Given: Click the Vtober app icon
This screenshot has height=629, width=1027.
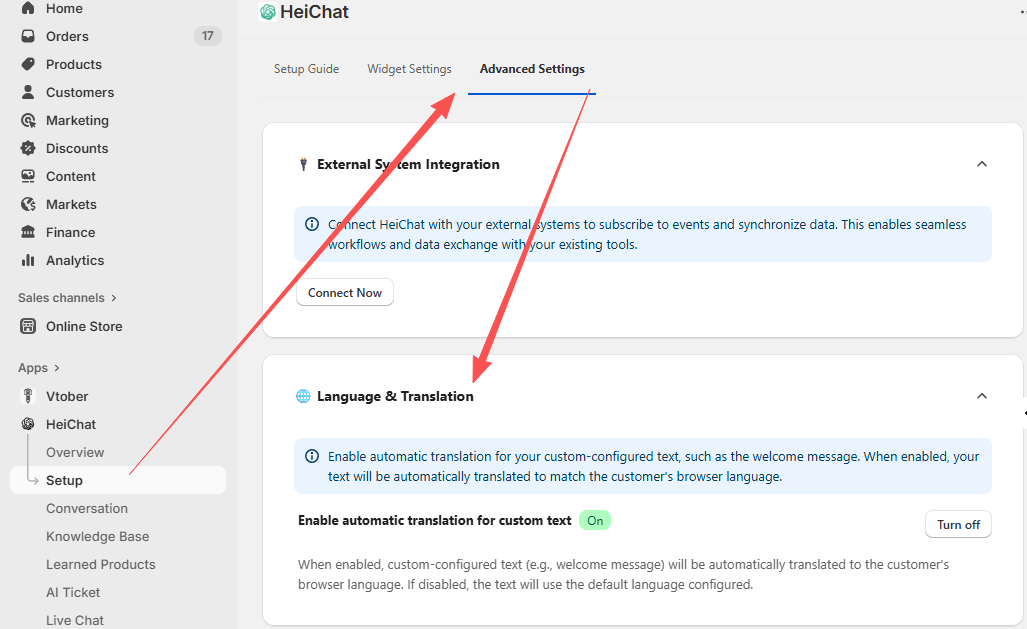Looking at the screenshot, I should [x=28, y=396].
